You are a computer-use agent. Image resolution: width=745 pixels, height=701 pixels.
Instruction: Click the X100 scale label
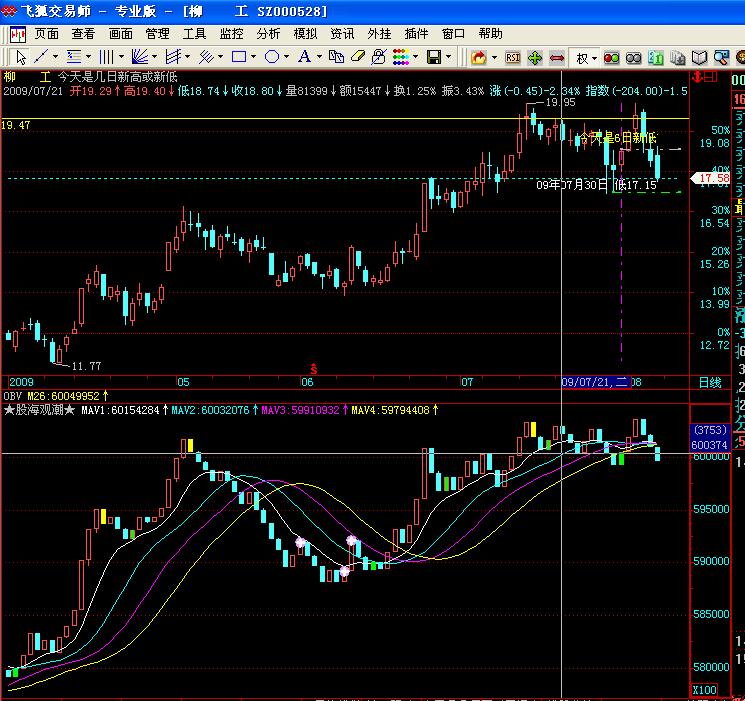705,690
